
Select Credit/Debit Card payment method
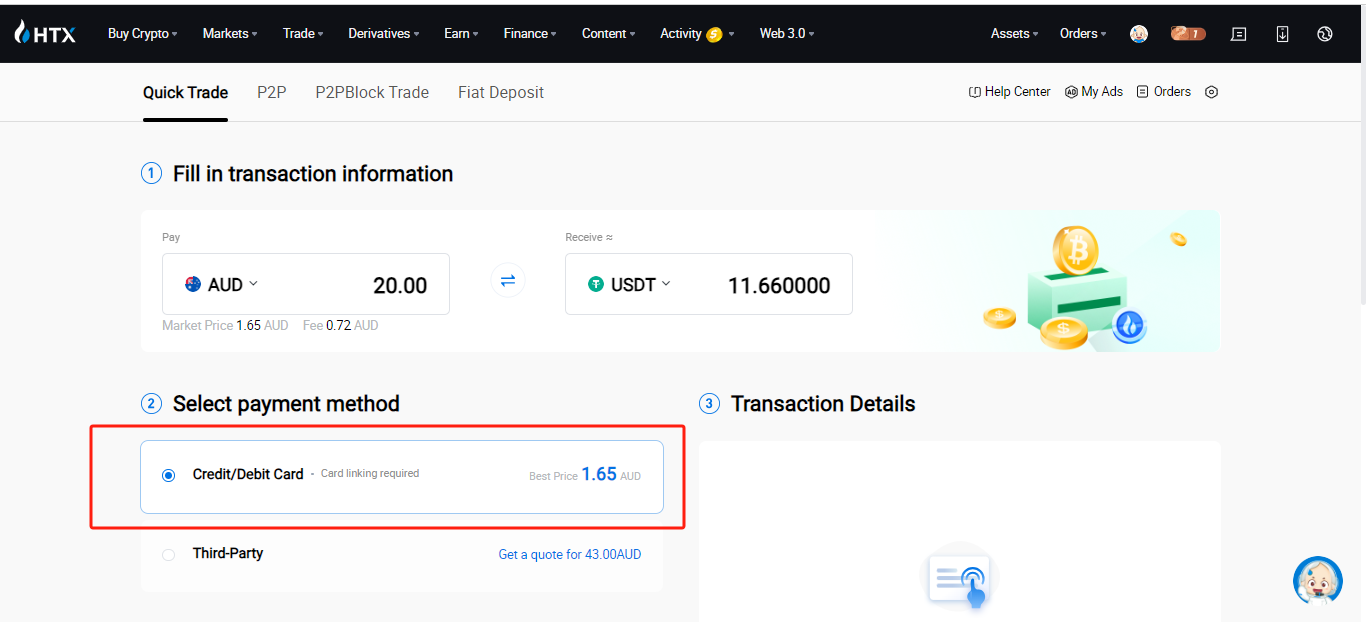(x=168, y=476)
